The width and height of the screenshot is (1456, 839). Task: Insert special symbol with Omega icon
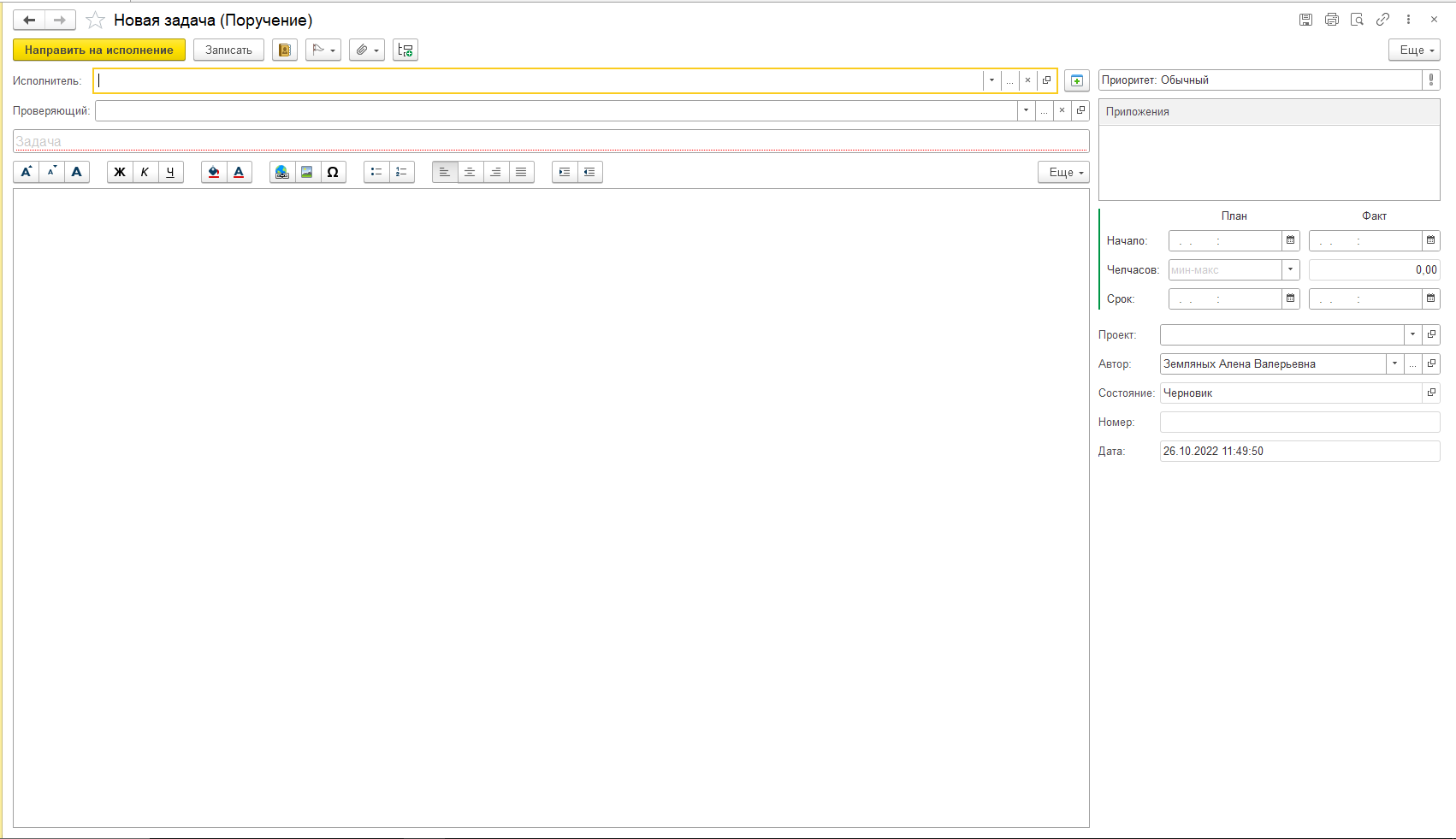333,172
